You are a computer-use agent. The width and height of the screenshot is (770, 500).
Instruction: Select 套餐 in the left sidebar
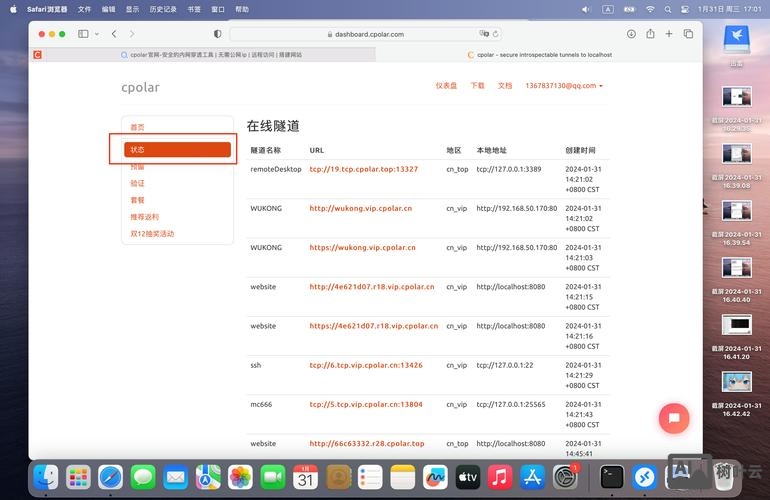(x=138, y=200)
